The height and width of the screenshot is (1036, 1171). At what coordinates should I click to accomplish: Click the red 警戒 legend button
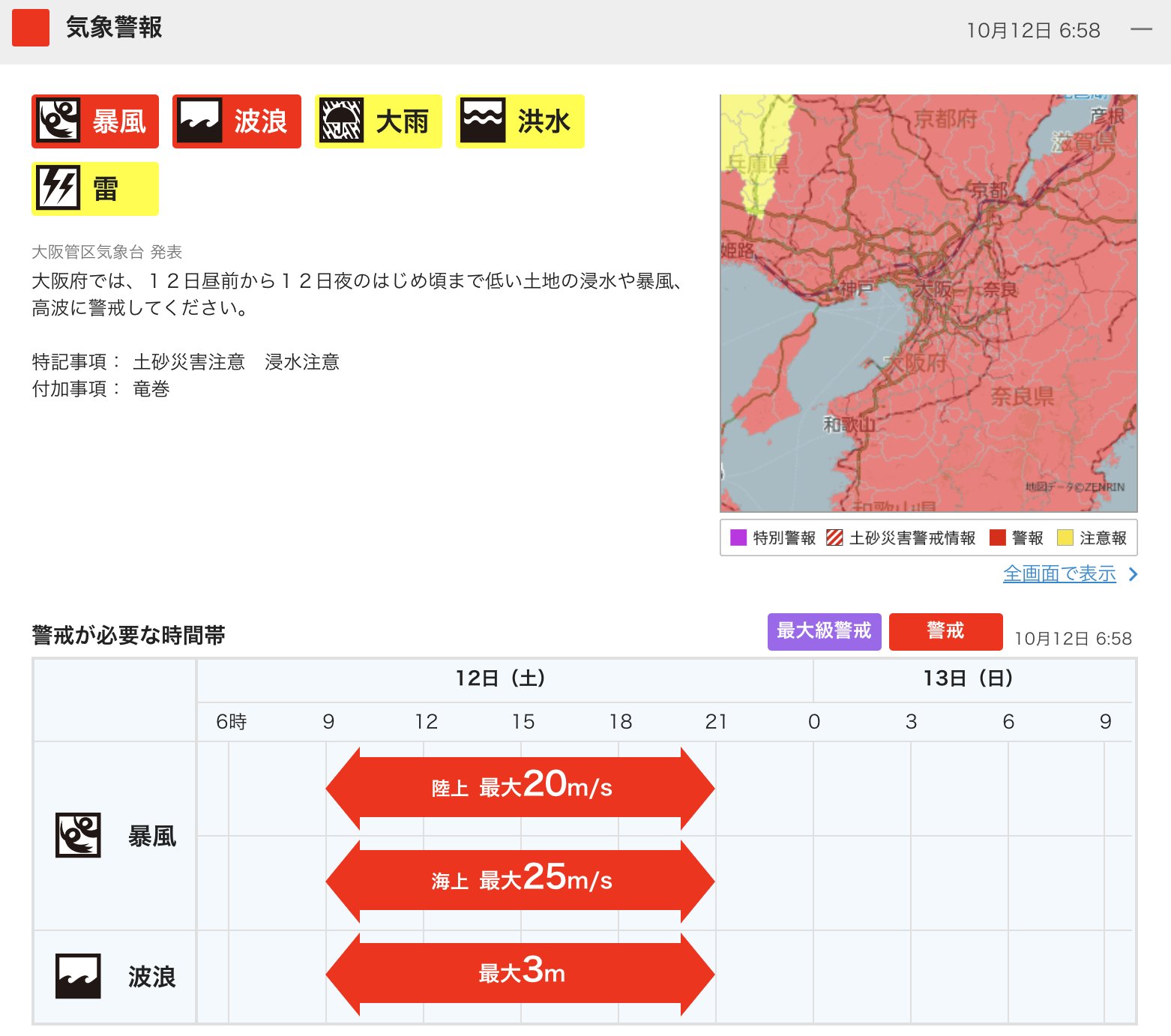945,631
